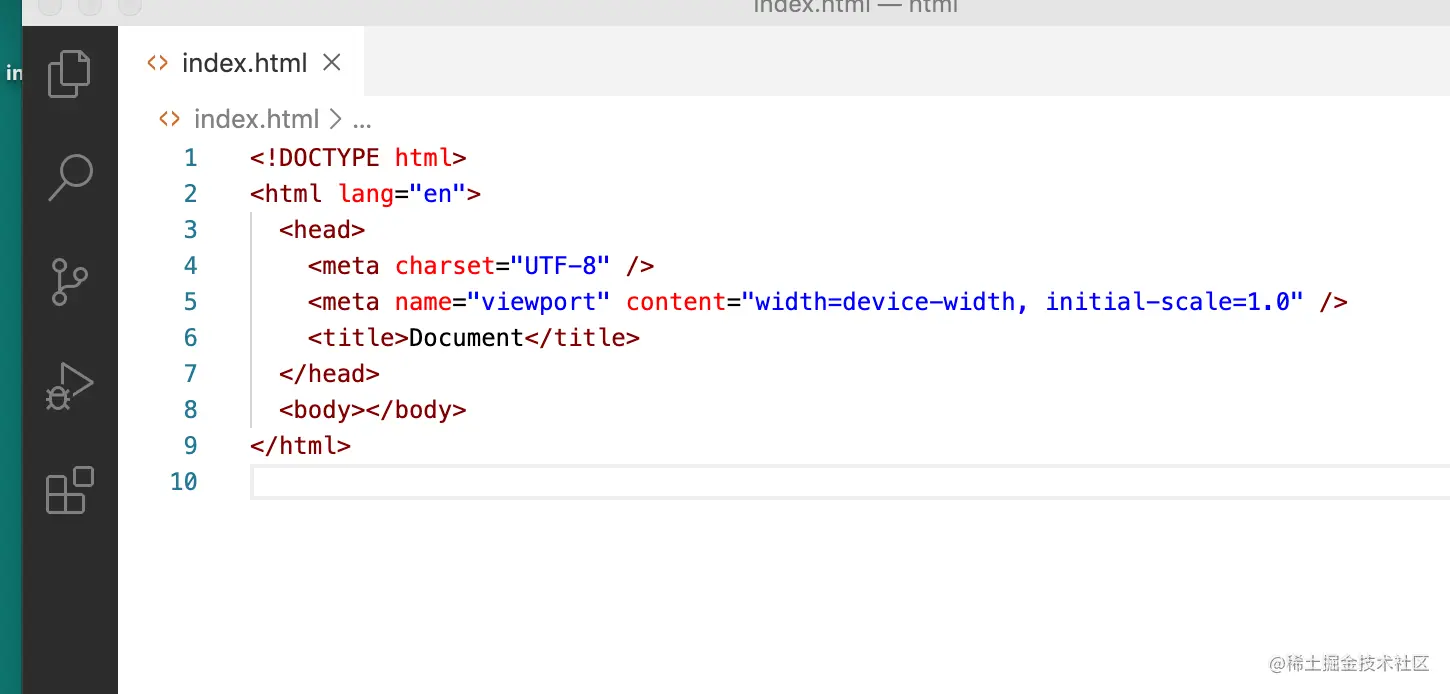Click line number 6 in gutter
1450x694 pixels.
(x=191, y=338)
